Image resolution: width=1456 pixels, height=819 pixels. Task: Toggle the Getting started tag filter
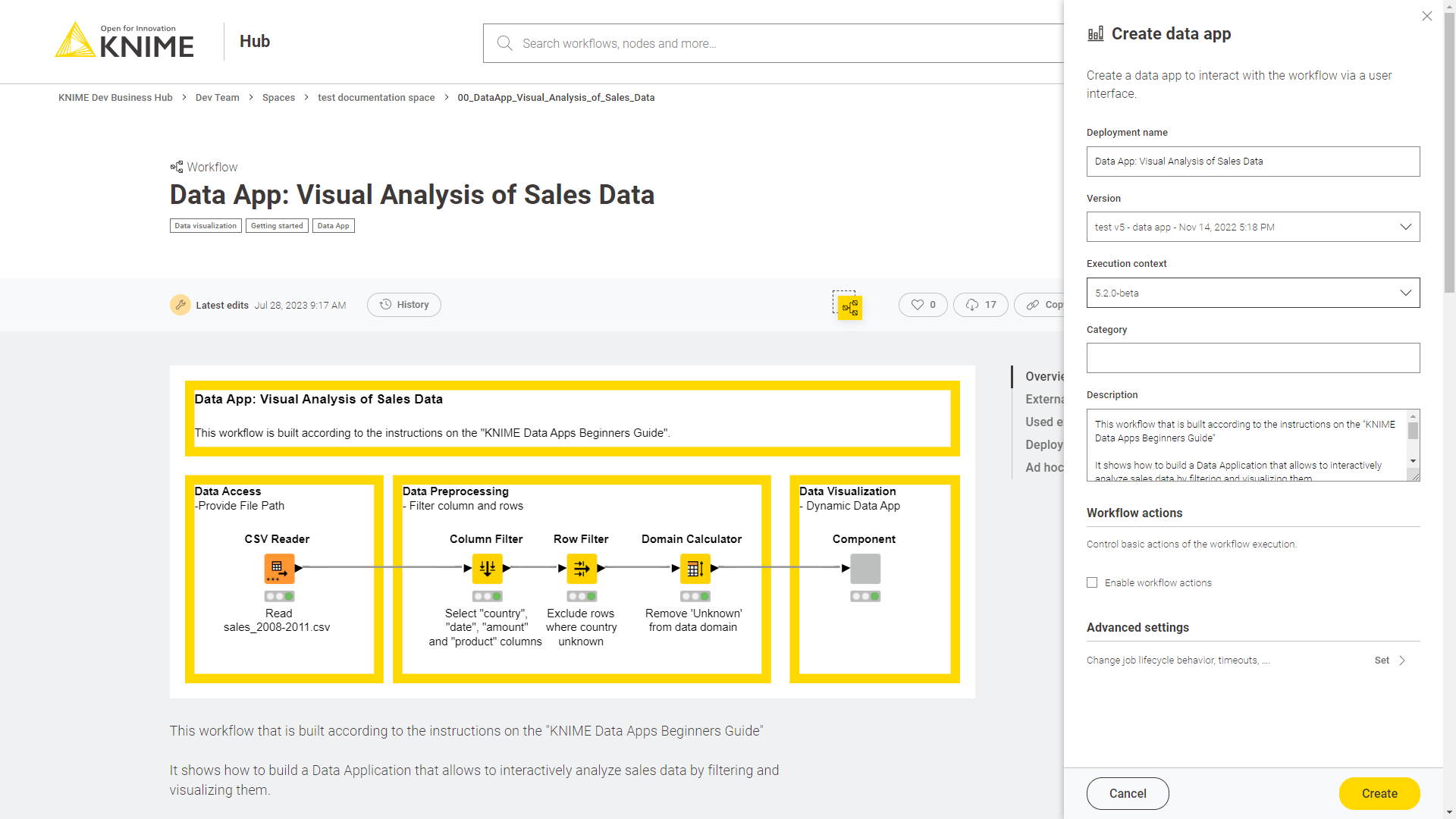pyautogui.click(x=277, y=225)
